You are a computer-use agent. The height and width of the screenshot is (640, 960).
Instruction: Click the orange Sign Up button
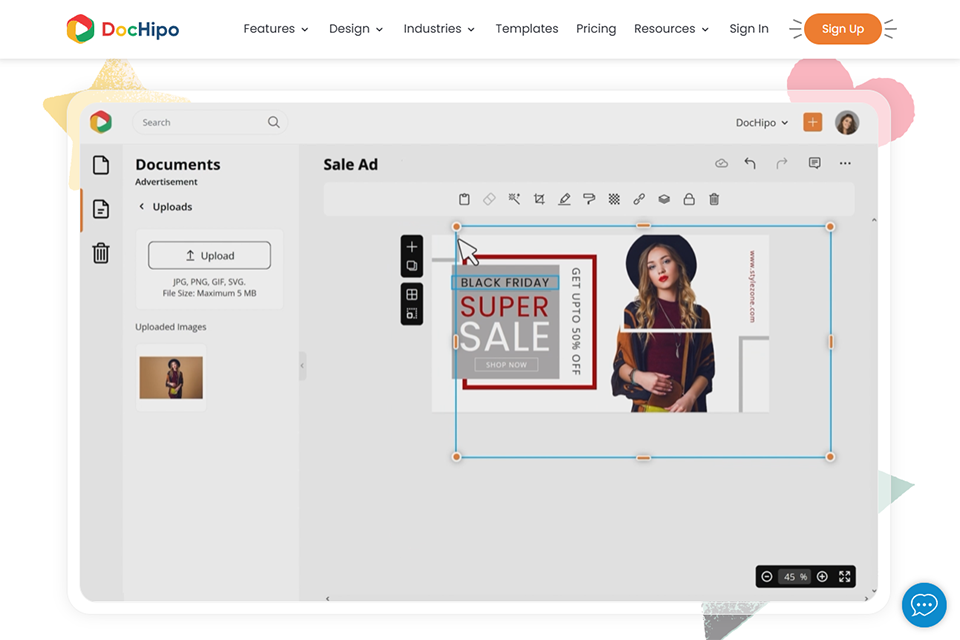(842, 29)
